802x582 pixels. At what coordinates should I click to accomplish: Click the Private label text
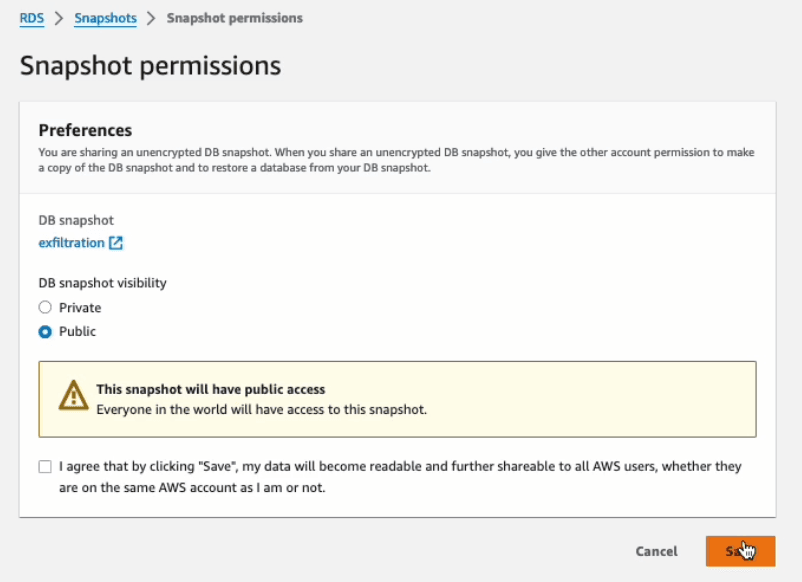[80, 308]
